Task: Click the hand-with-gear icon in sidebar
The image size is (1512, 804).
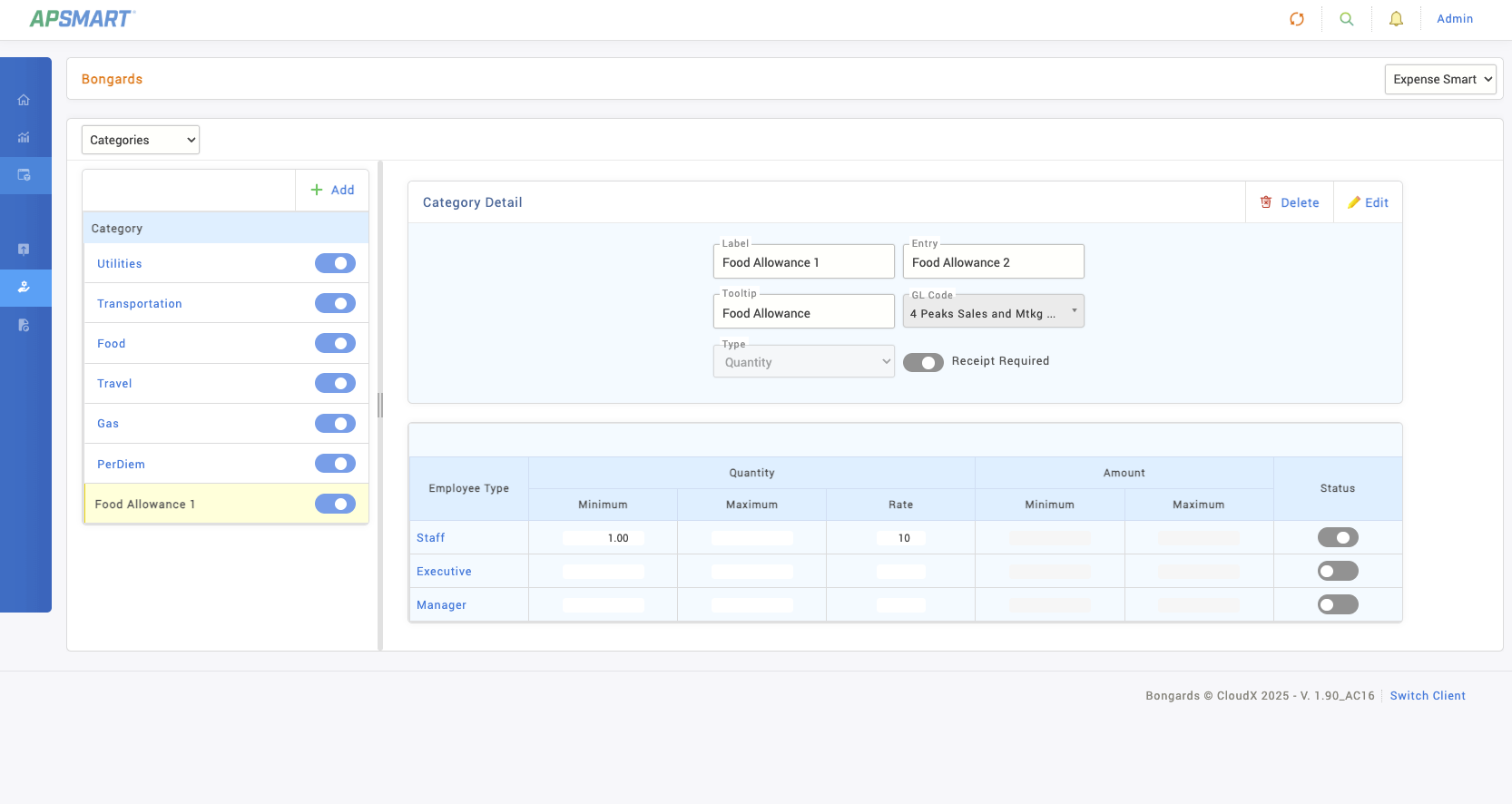Action: [24, 287]
